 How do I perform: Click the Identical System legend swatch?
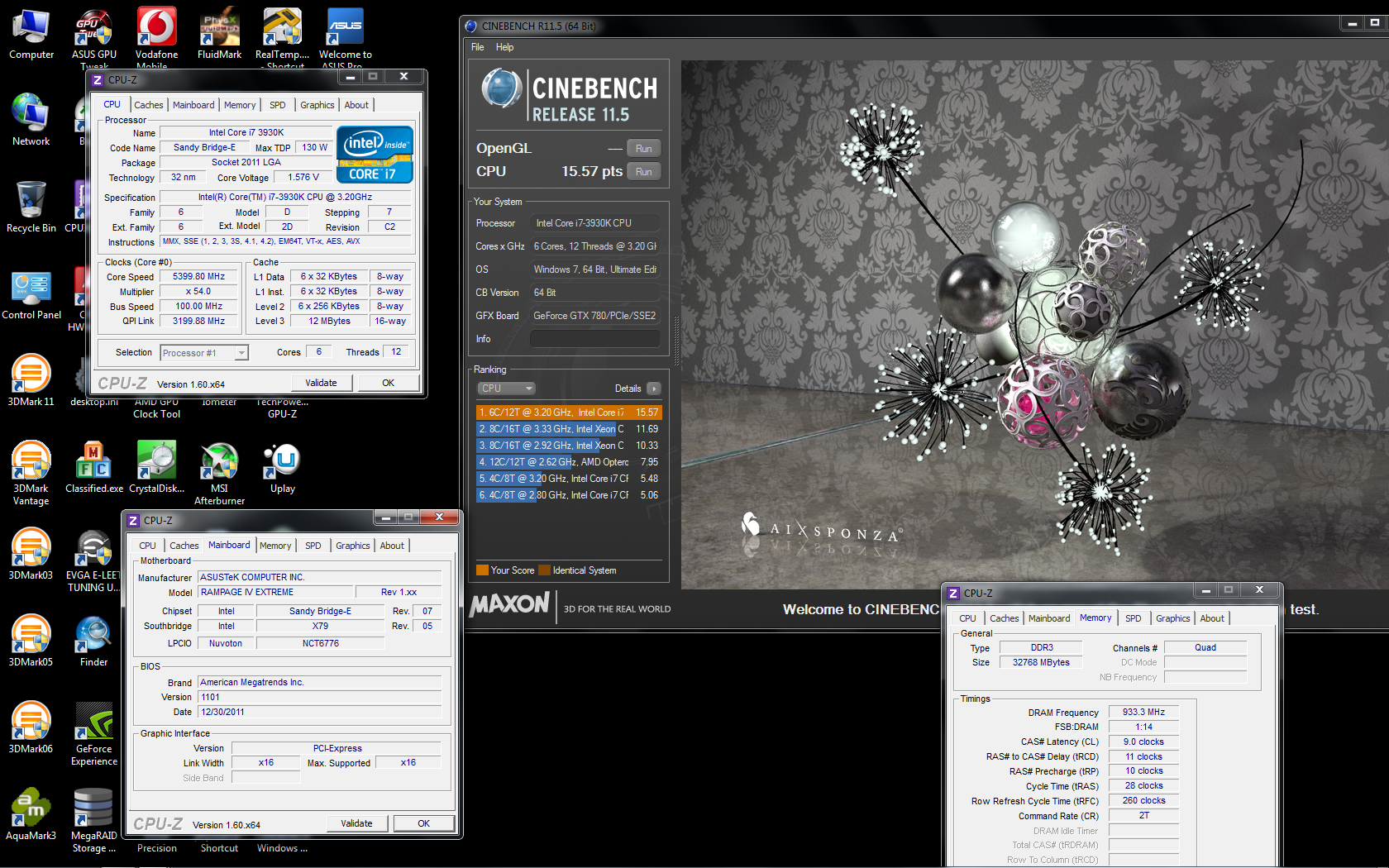(x=545, y=570)
